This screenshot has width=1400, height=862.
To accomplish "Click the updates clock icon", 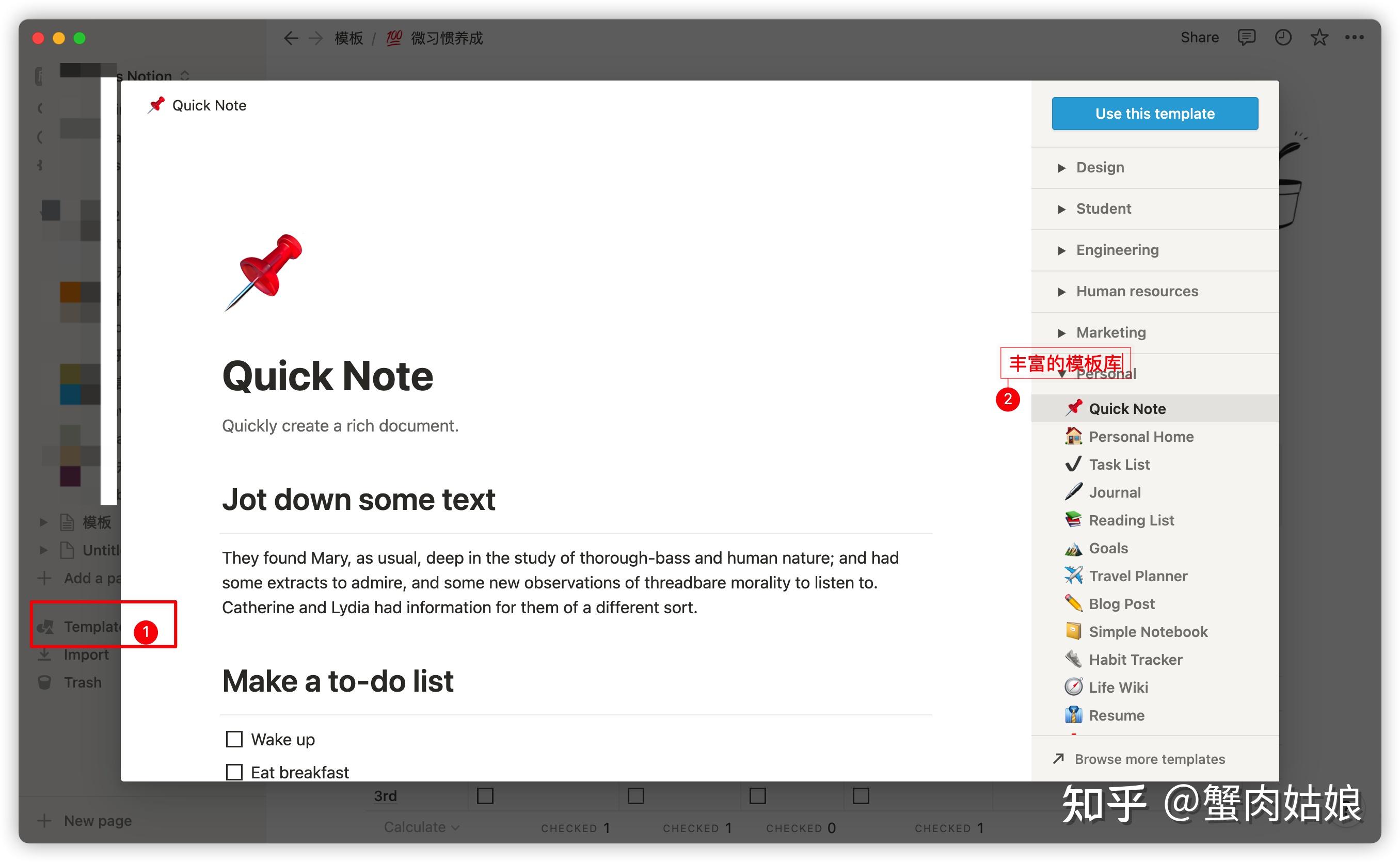I will [x=1283, y=38].
